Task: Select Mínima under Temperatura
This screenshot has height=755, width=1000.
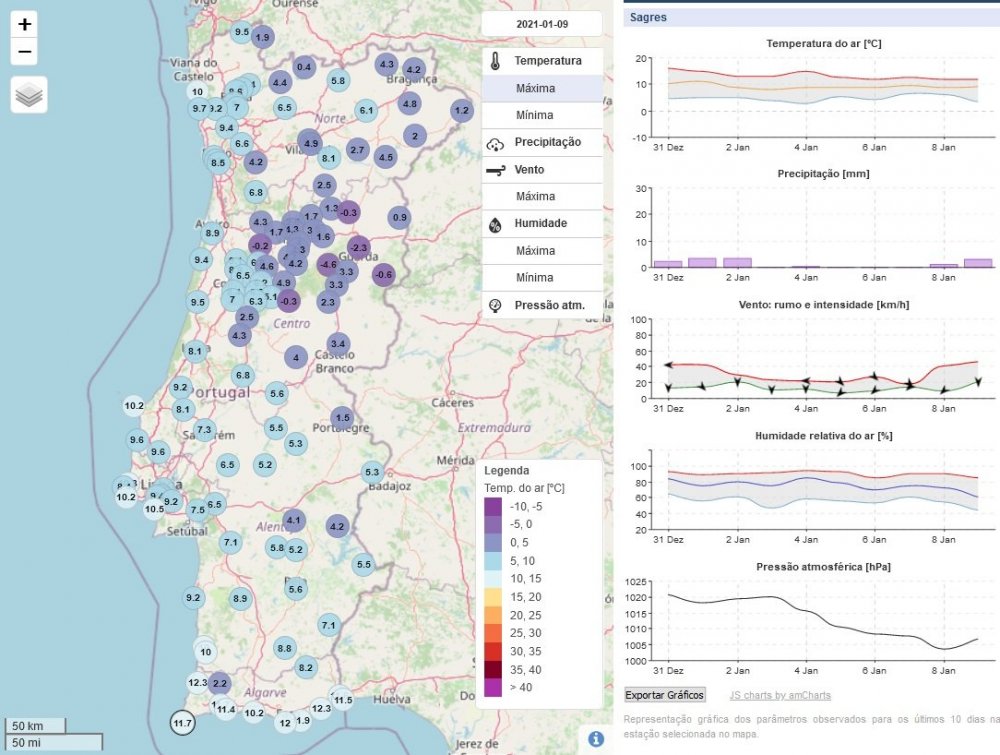Action: click(535, 116)
